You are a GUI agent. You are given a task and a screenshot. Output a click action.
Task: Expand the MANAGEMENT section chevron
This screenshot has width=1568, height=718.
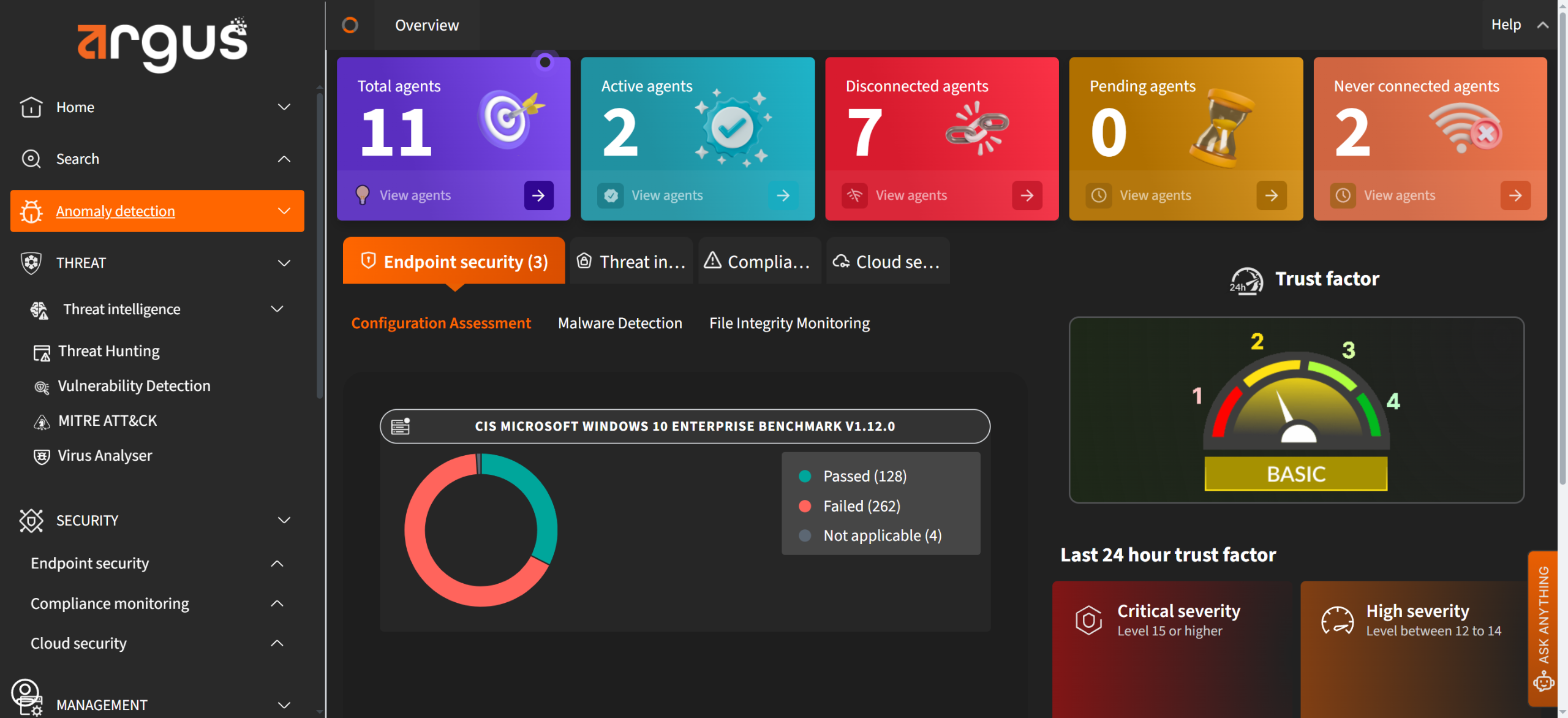click(x=284, y=705)
